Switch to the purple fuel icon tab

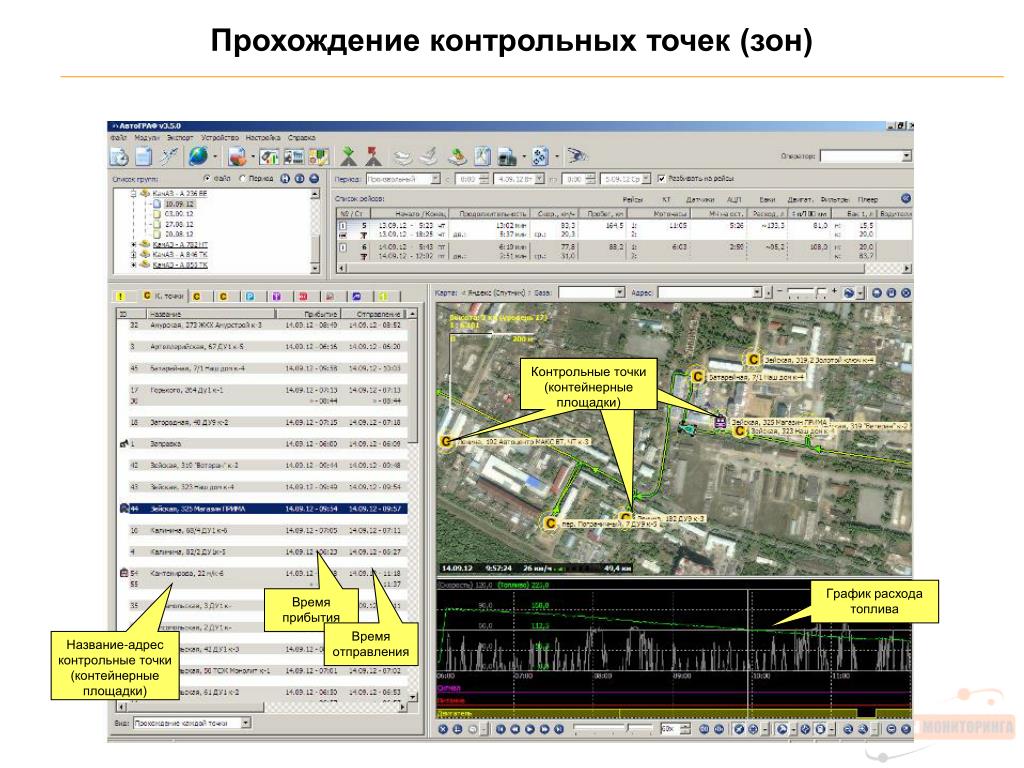[277, 296]
